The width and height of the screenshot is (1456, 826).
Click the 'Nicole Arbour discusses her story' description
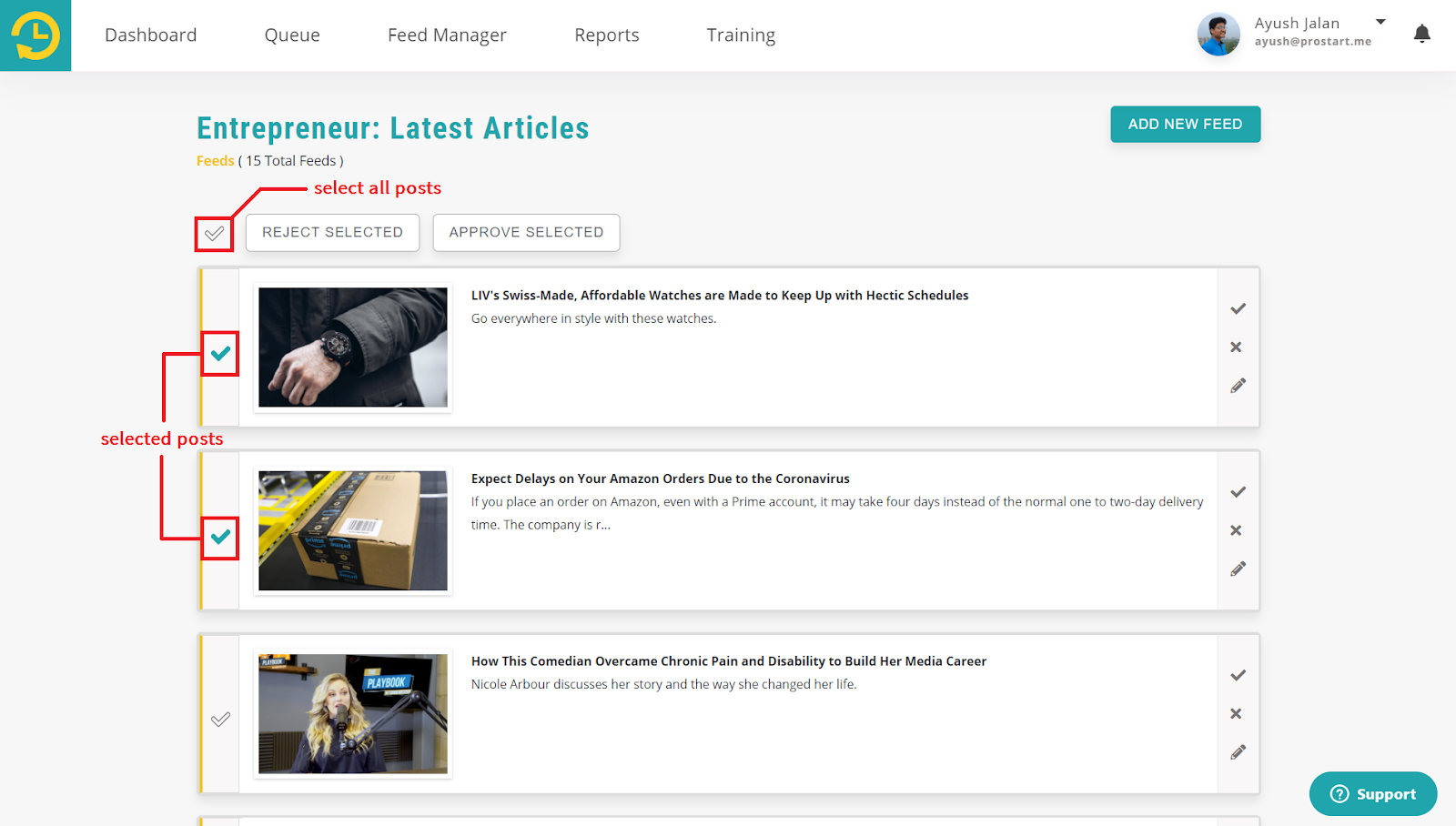(x=664, y=684)
